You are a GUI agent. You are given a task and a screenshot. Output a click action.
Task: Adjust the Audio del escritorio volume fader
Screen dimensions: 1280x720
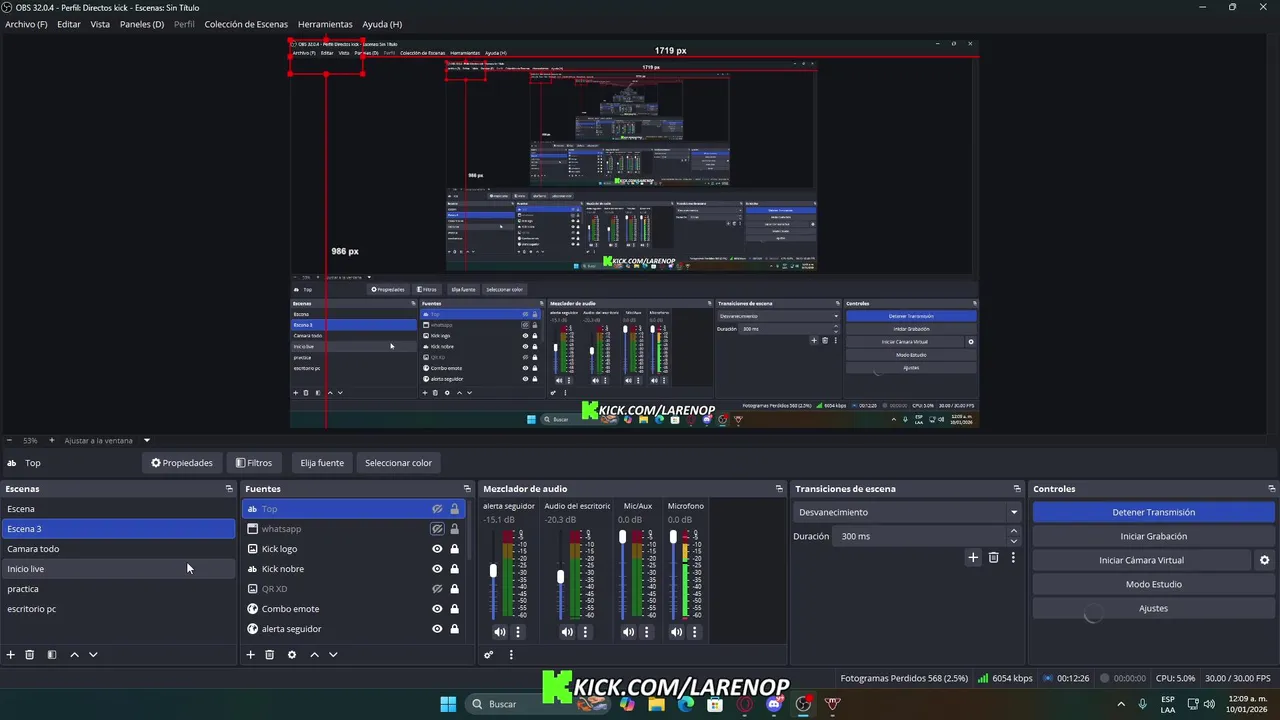[x=560, y=577]
